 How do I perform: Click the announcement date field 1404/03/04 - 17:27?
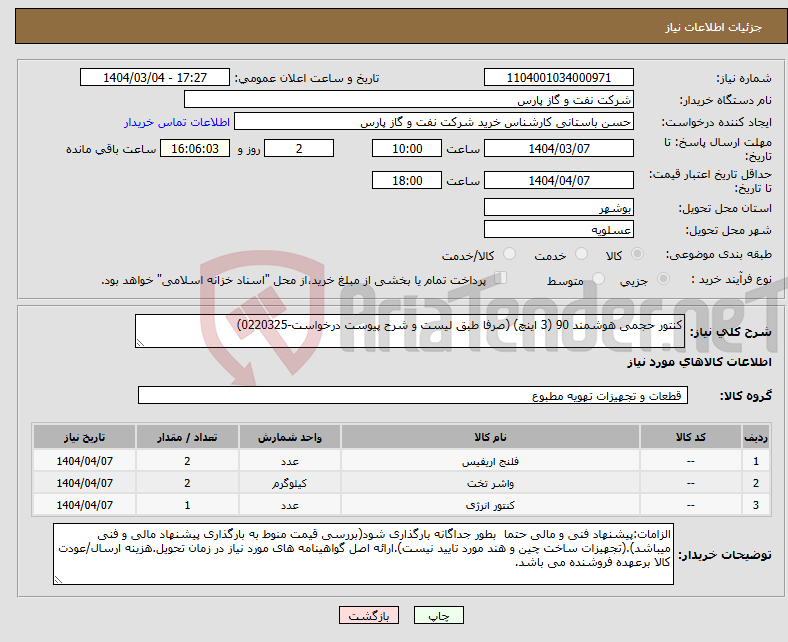pyautogui.click(x=155, y=77)
